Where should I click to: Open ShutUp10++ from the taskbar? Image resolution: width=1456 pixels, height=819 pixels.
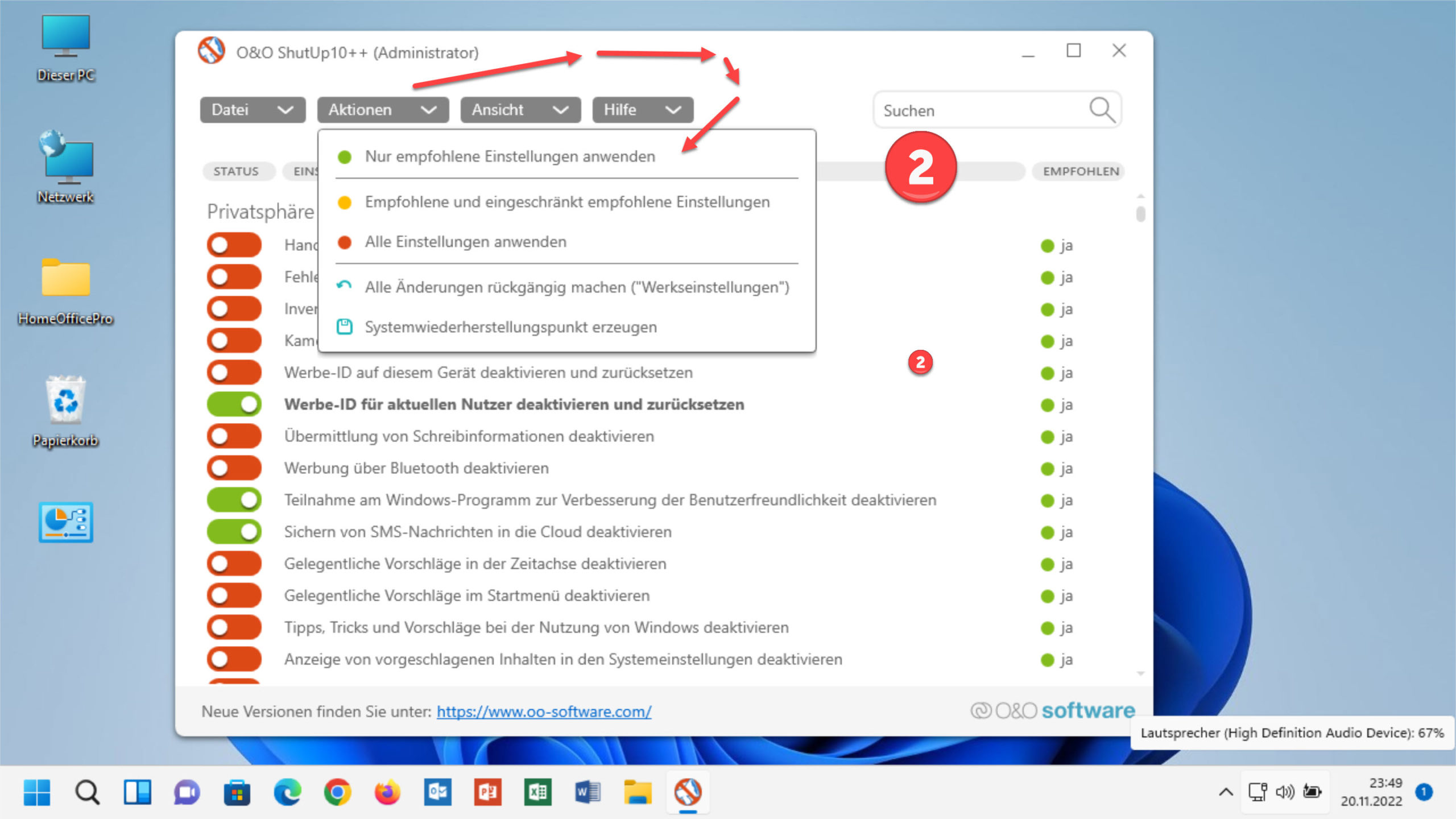pyautogui.click(x=688, y=792)
